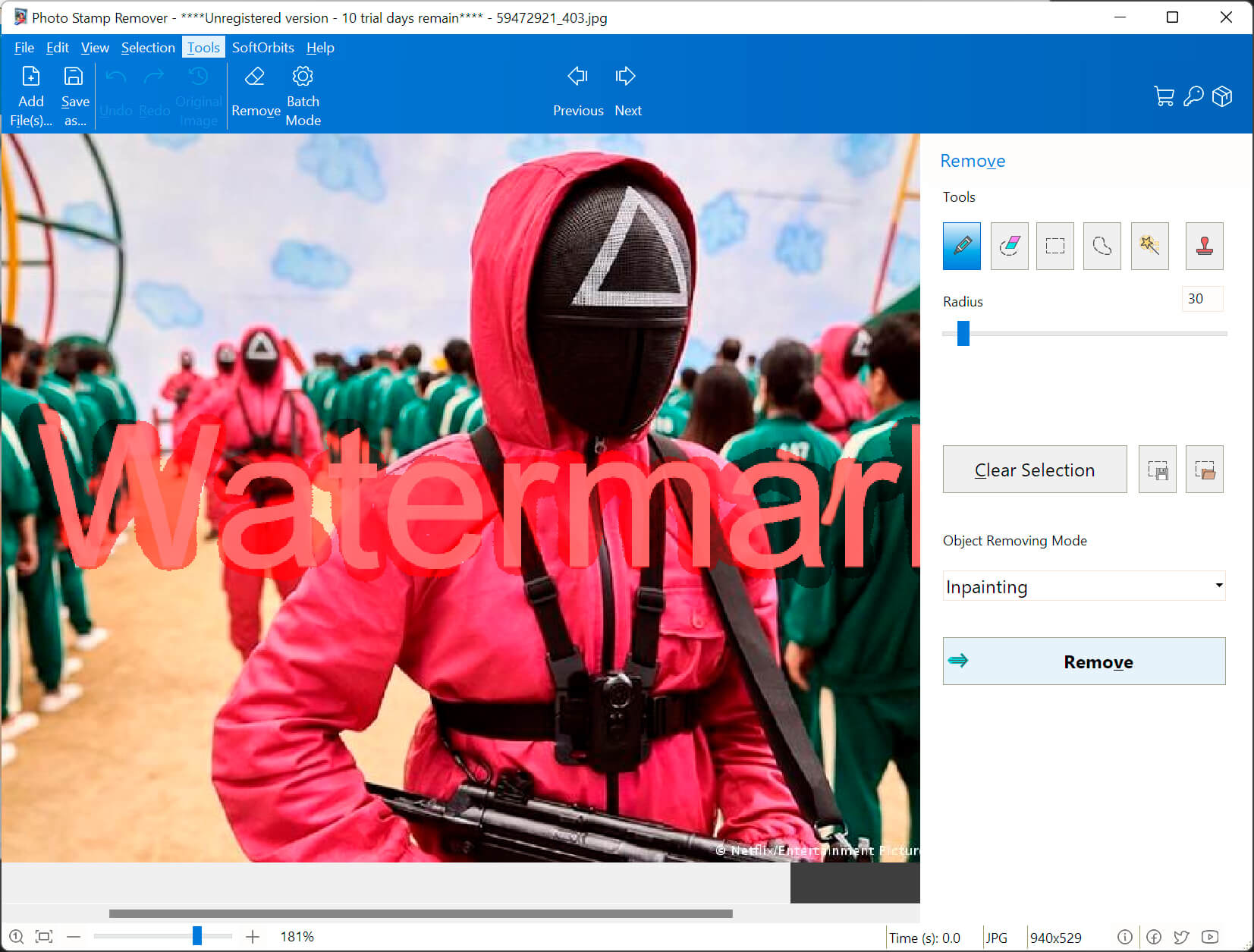Open the YouTube icon link

coord(1210,937)
